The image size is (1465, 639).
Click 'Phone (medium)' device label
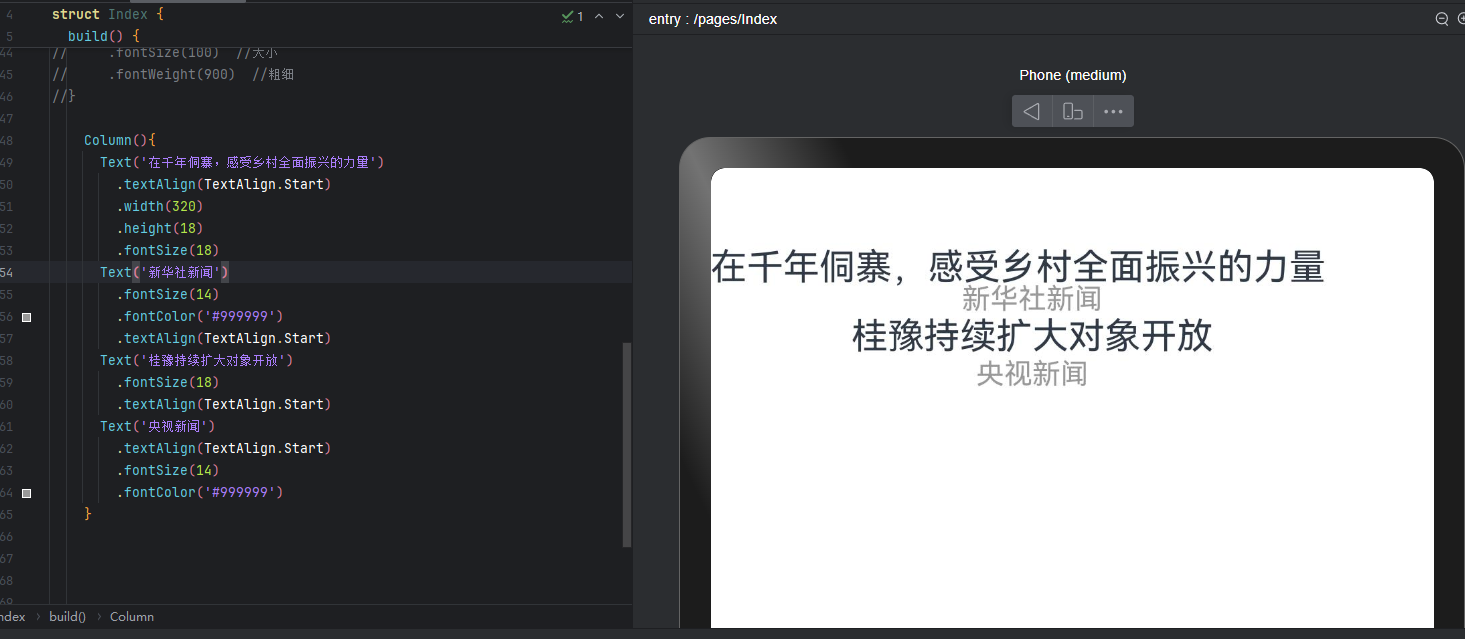tap(1072, 75)
